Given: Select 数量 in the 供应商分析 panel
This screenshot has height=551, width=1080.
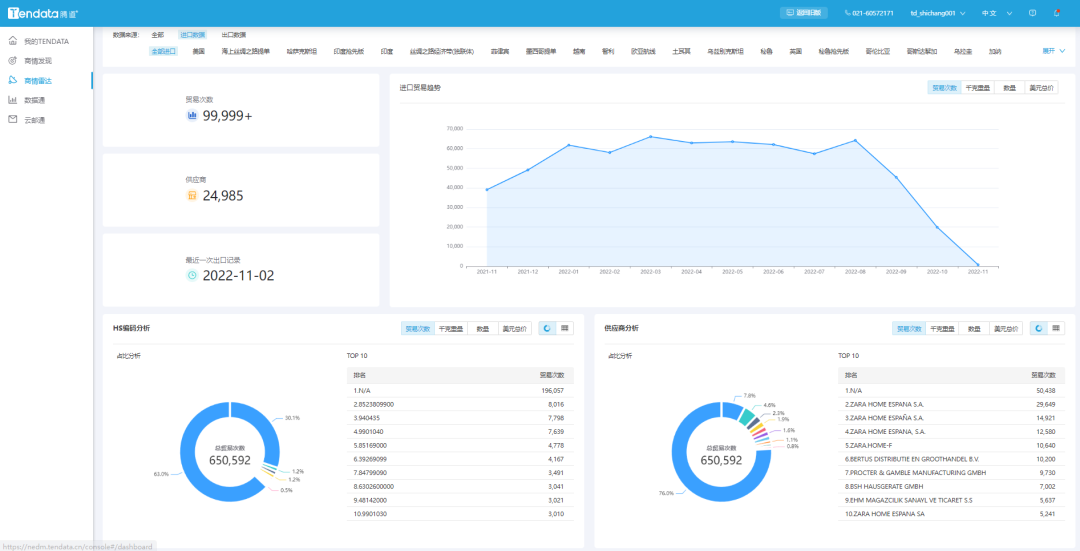Looking at the screenshot, I should [x=974, y=329].
